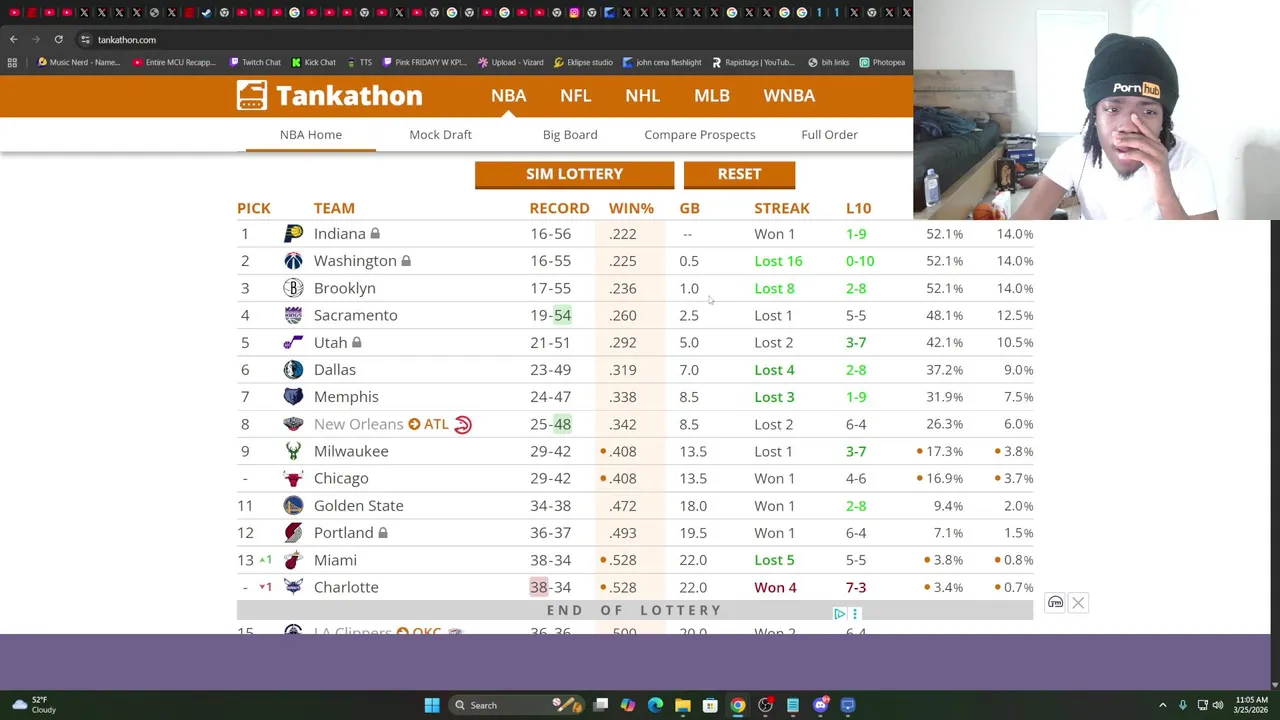
Task: Toggle the lock icon next to Indiana
Action: [x=375, y=234]
